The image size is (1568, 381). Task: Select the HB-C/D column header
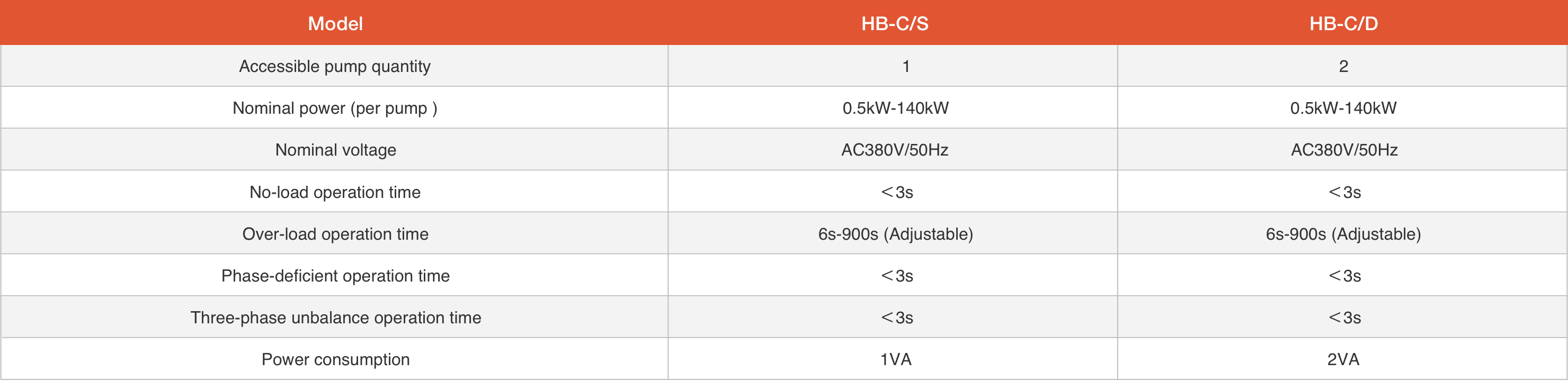tap(1343, 24)
